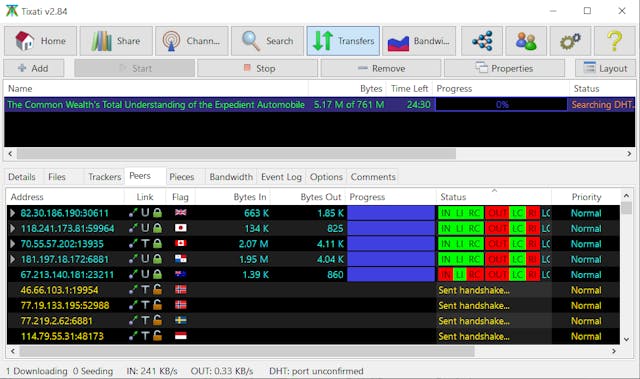Expand peer 118.241.173.81:59964
This screenshot has height=379, width=640.
click(13, 228)
